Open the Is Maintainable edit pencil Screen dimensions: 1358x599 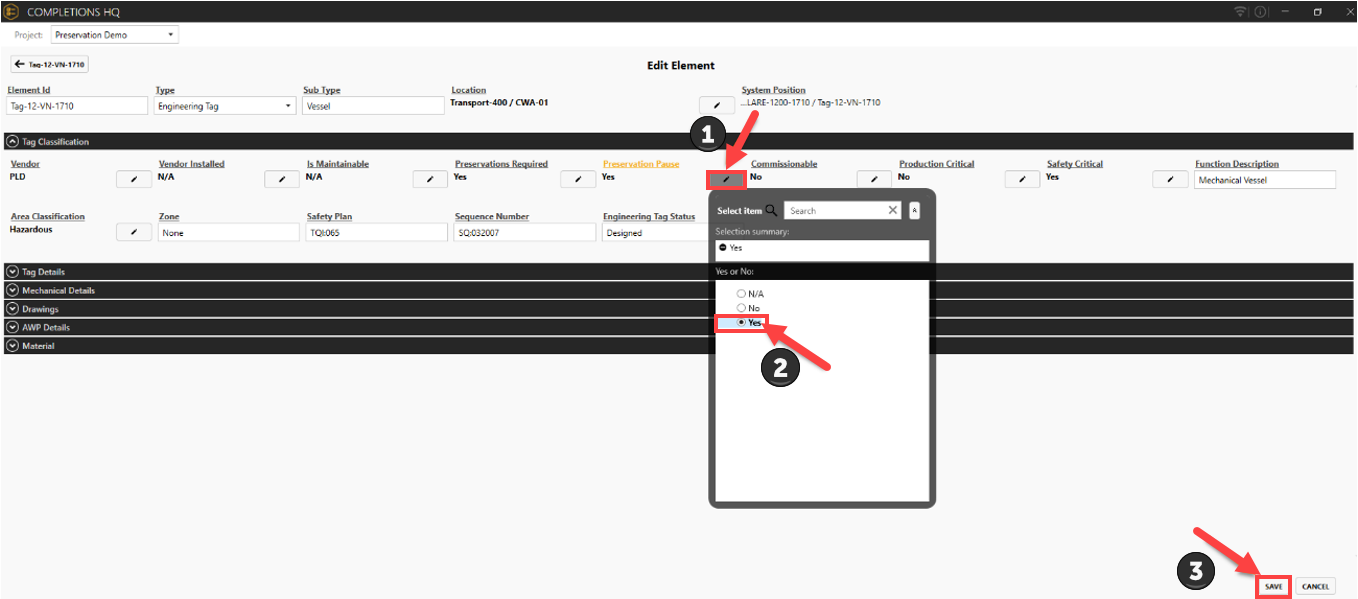click(430, 179)
